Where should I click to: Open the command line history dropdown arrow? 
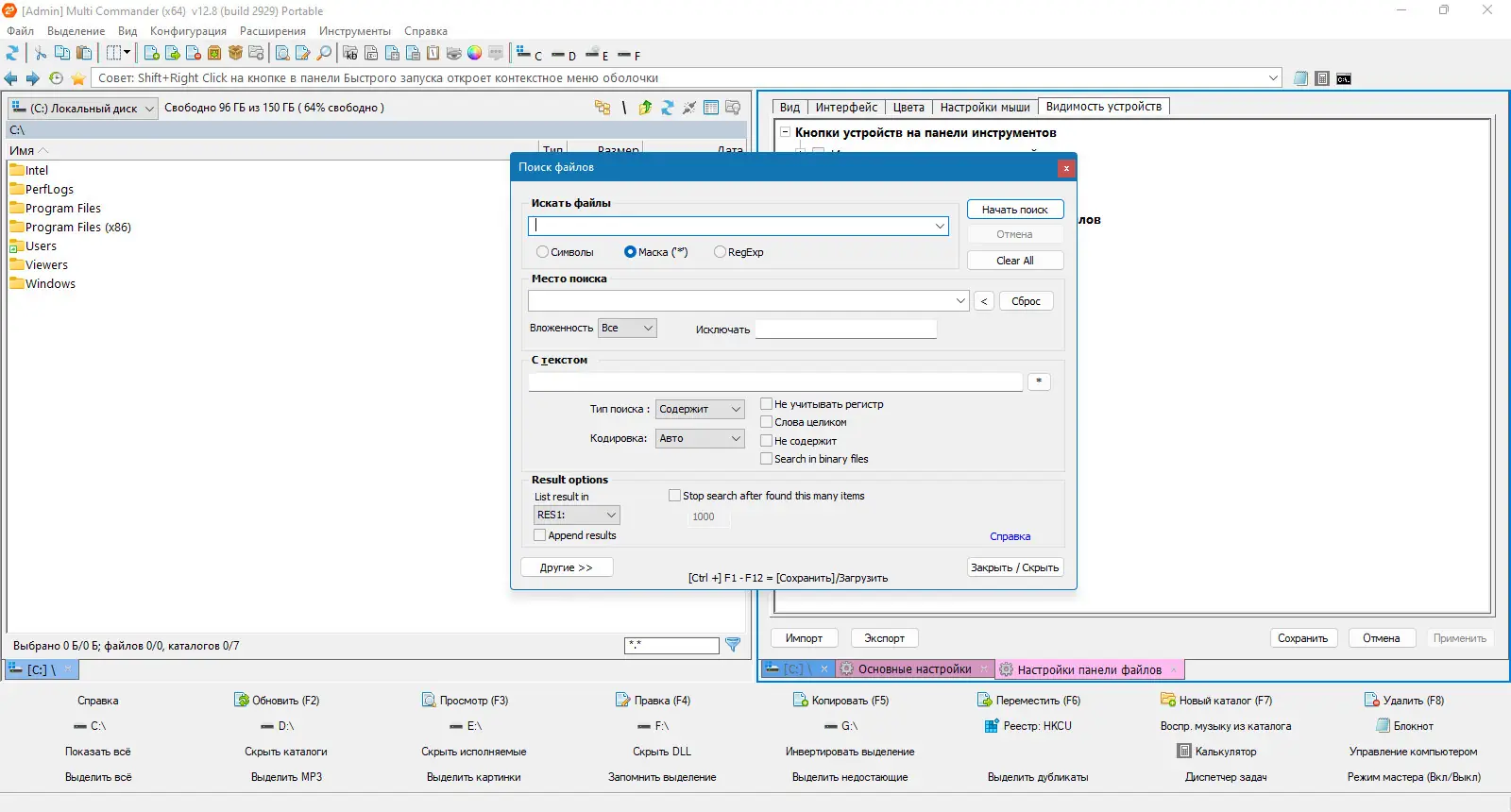[x=1273, y=78]
